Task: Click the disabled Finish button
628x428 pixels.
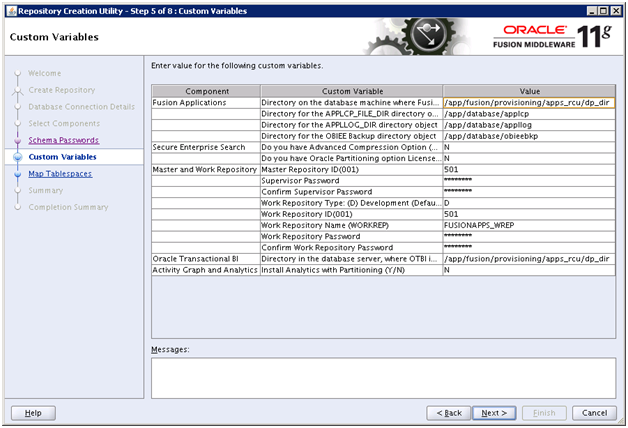Action: tap(544, 413)
